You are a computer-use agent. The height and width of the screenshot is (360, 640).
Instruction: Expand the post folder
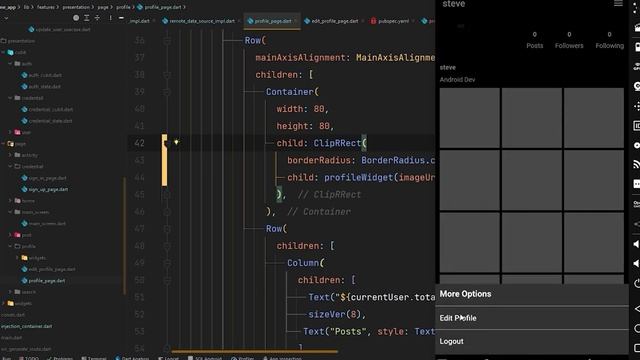pyautogui.click(x=10, y=235)
